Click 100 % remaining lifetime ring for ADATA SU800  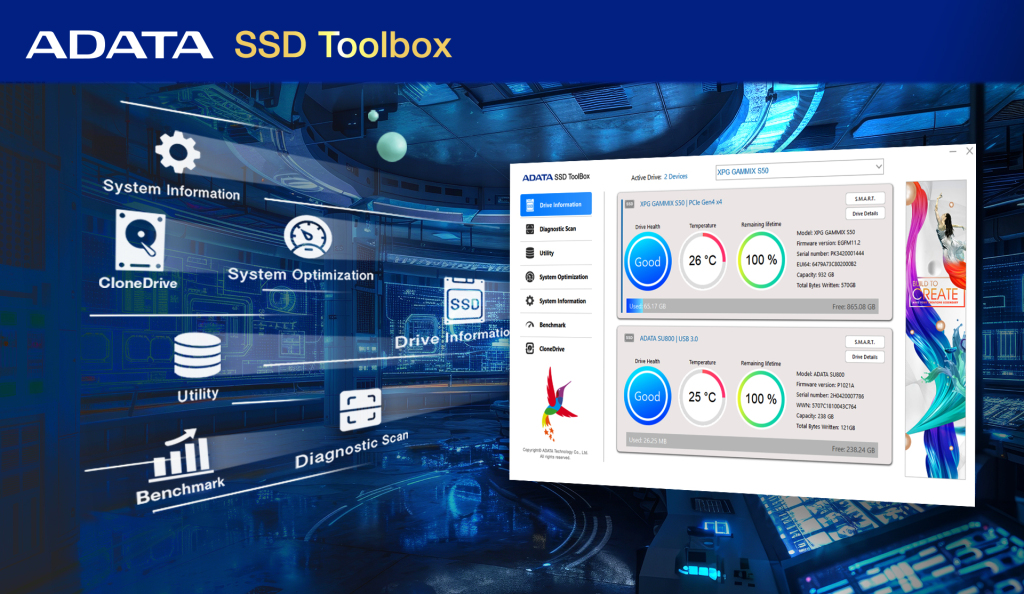coord(761,398)
